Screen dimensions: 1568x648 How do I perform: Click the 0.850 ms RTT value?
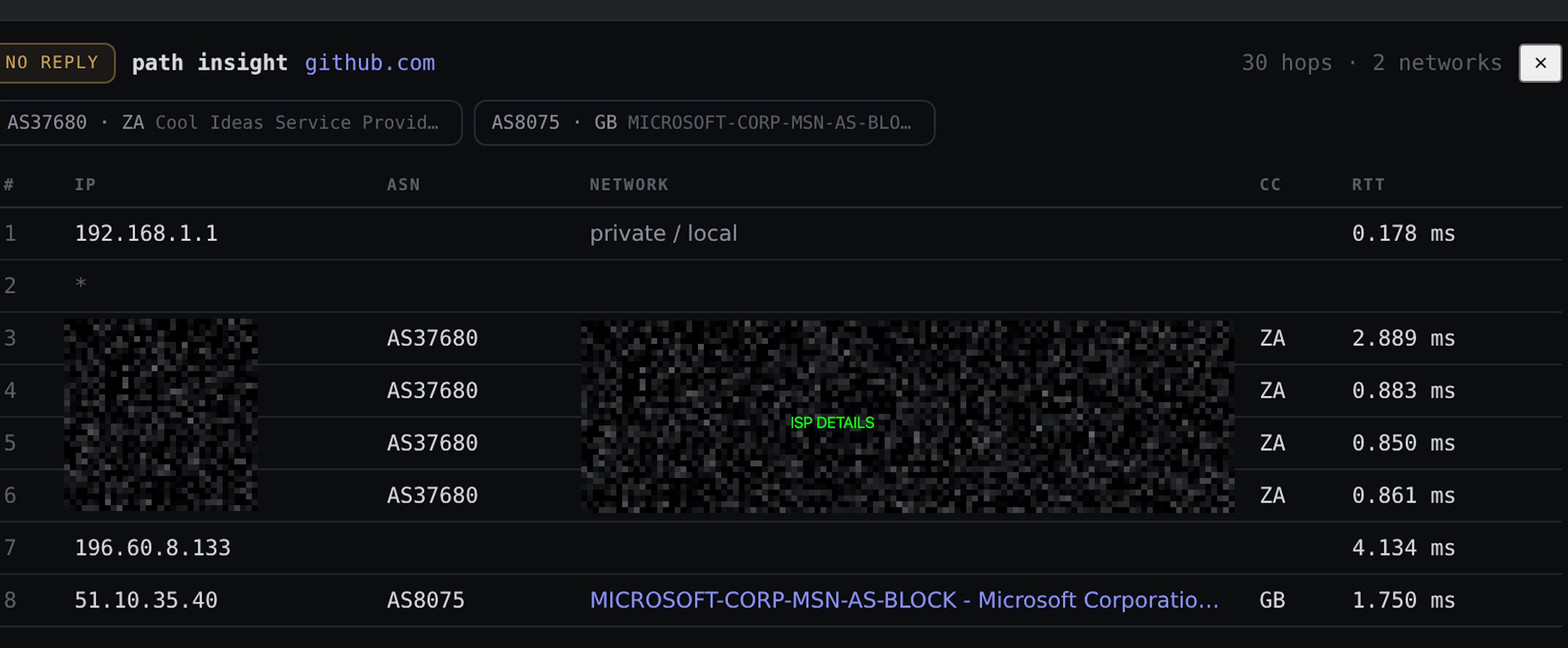[x=1403, y=443]
